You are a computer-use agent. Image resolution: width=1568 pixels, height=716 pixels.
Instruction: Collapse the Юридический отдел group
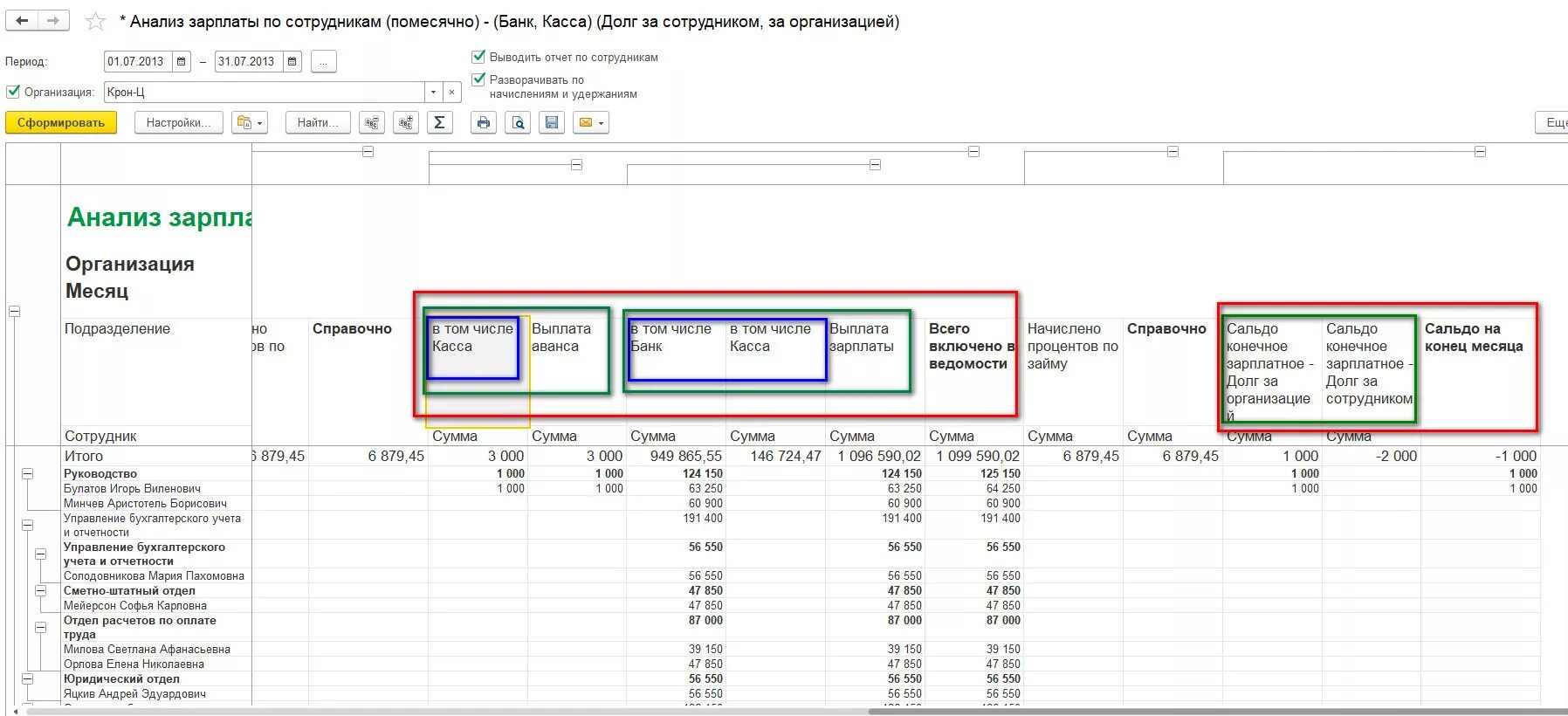click(x=27, y=679)
